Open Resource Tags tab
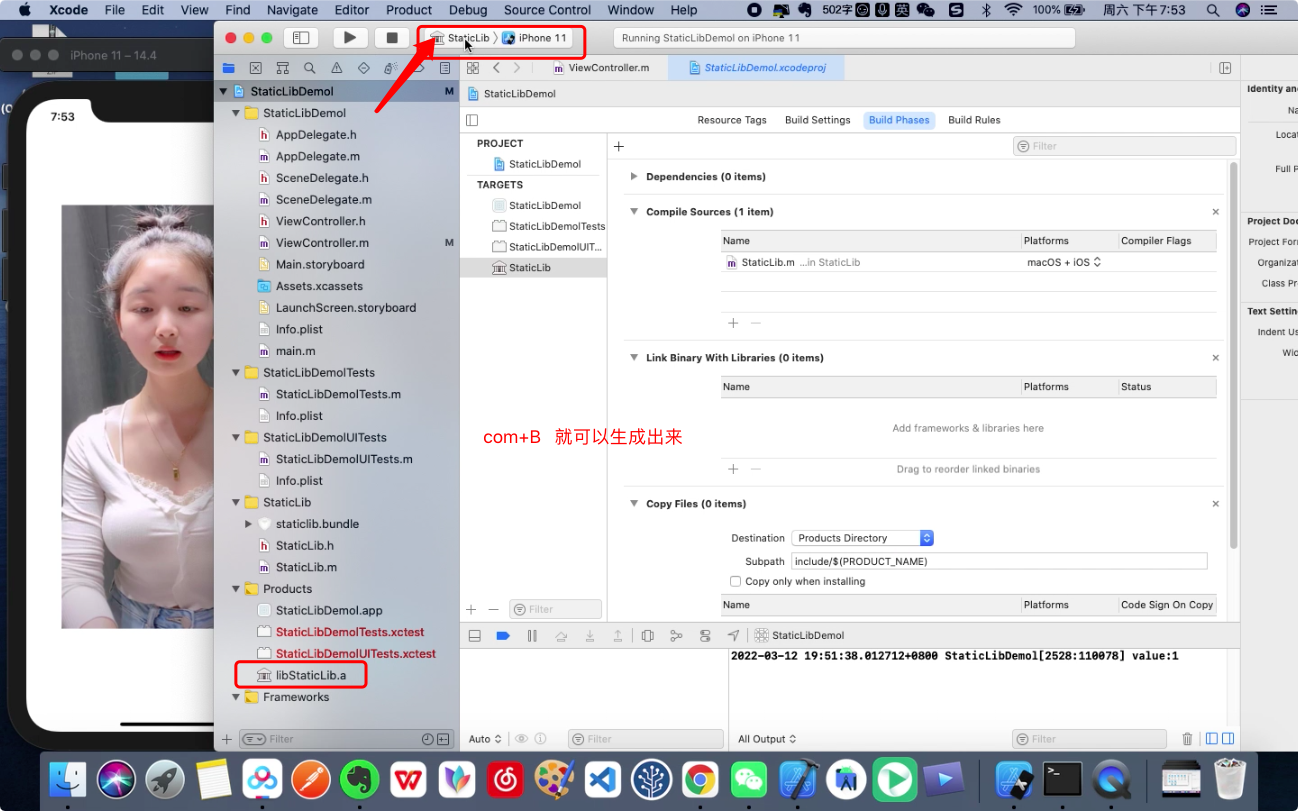This screenshot has height=811, width=1298. pos(732,120)
